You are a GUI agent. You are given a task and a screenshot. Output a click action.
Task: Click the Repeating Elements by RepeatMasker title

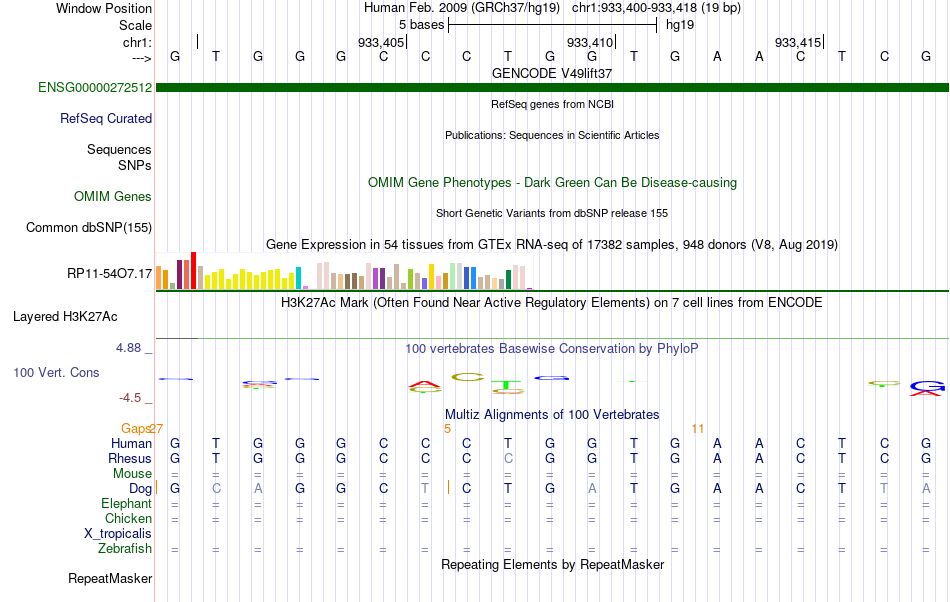pyautogui.click(x=552, y=564)
